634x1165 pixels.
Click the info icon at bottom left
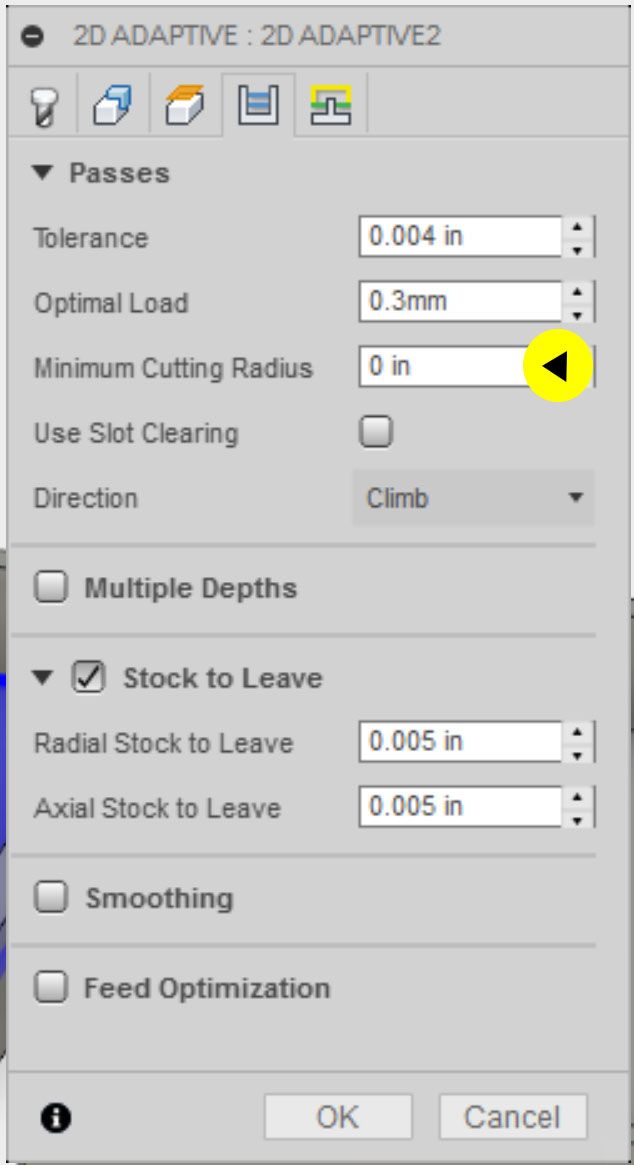click(x=56, y=1118)
